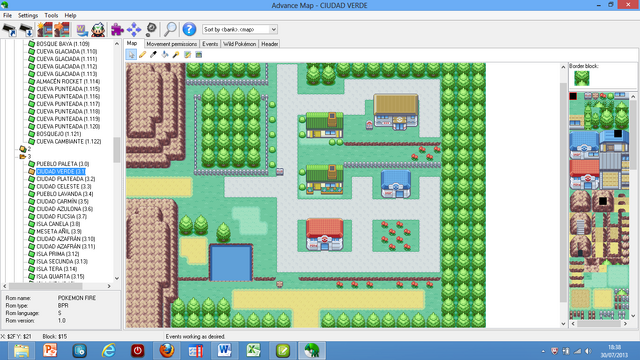This screenshot has width=640, height=360.
Task: Click the open ROM cartridge icon
Action: 9,30
